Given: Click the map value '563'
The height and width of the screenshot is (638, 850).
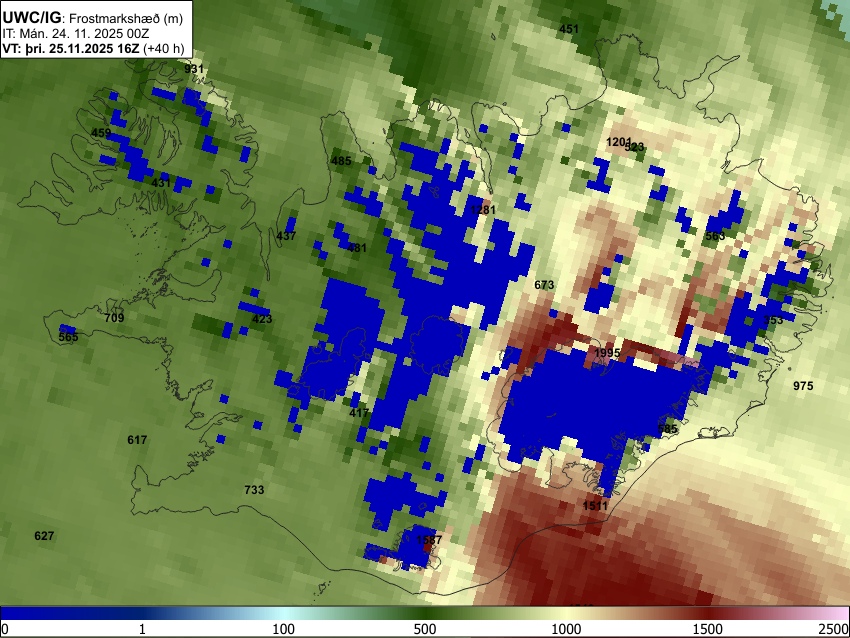Looking at the screenshot, I should pyautogui.click(x=715, y=236).
